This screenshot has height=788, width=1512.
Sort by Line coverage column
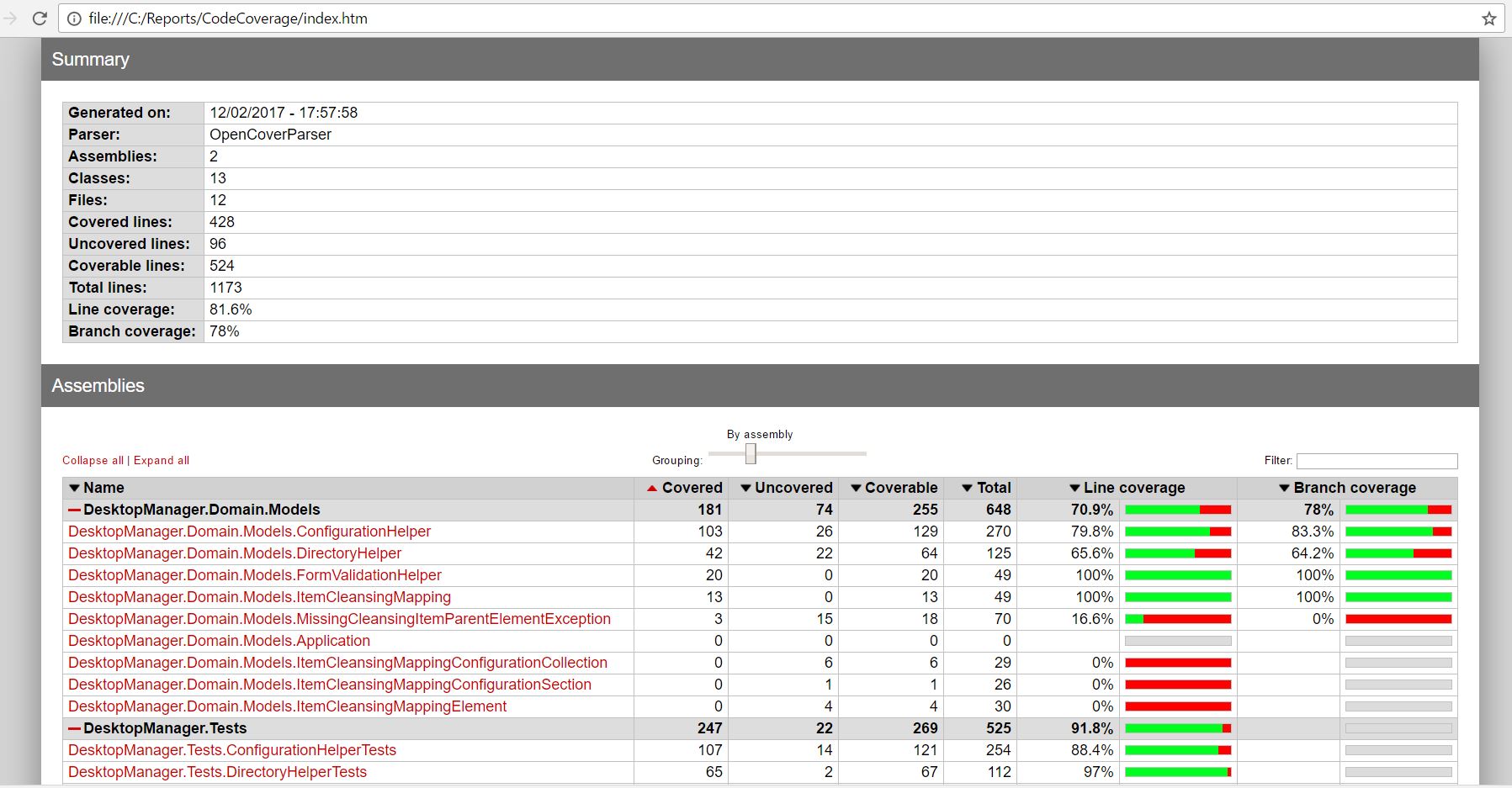pos(1133,488)
